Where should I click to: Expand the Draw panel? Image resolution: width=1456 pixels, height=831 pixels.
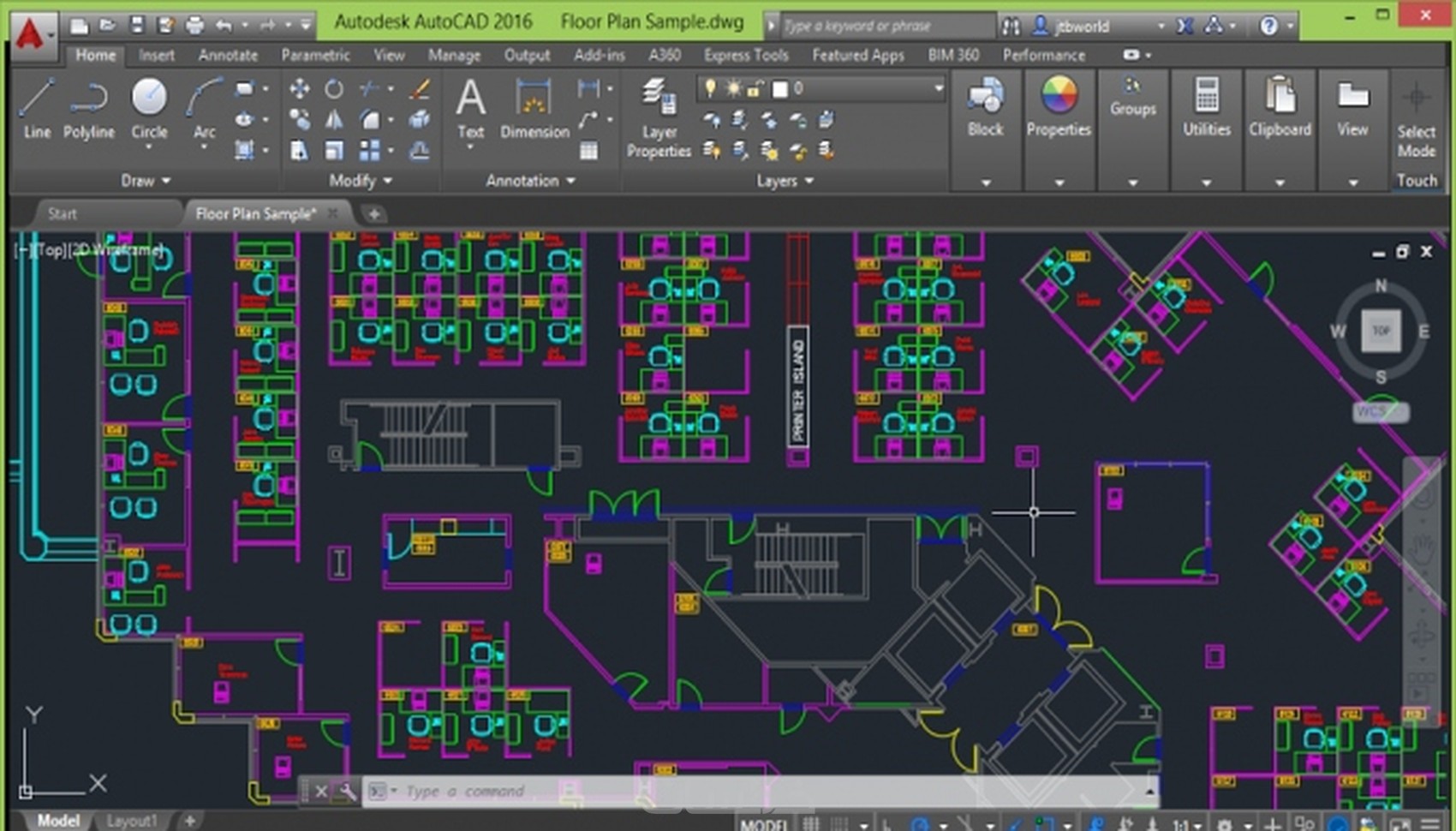pos(146,181)
